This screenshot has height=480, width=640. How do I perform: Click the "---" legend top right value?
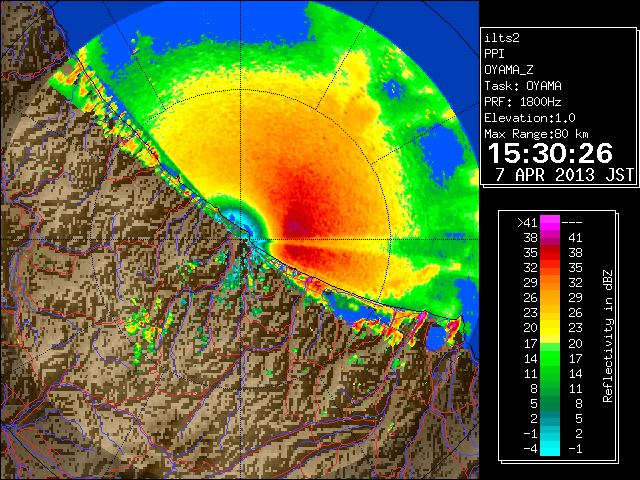tap(572, 223)
